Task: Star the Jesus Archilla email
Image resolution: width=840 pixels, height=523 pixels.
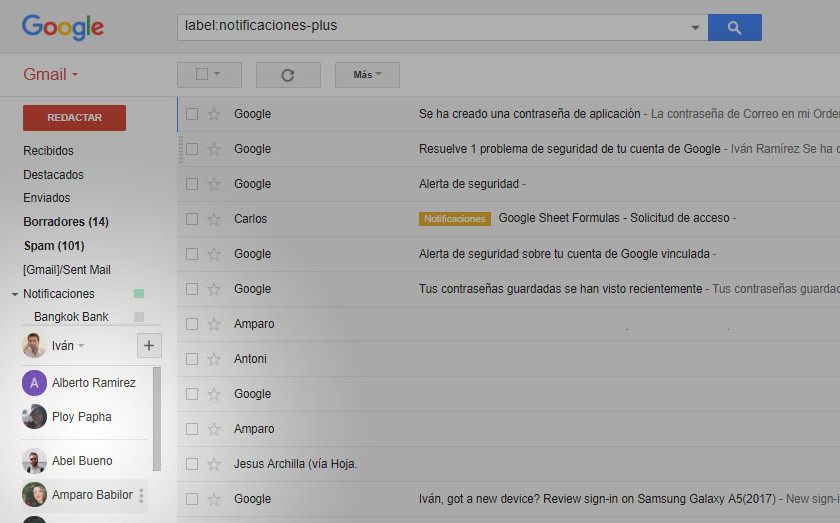Action: (x=214, y=464)
